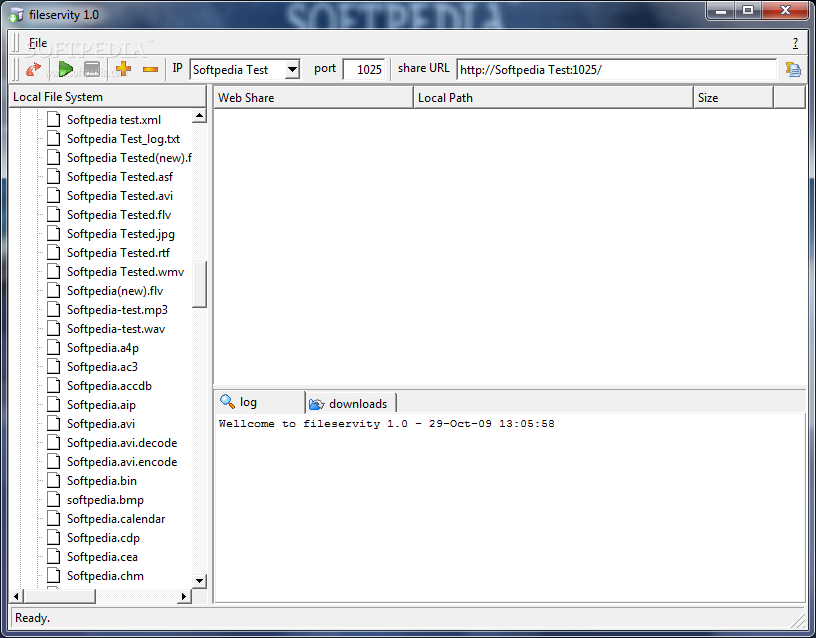Sort by Web Share column header
Image resolution: width=816 pixels, height=638 pixels.
coord(313,98)
